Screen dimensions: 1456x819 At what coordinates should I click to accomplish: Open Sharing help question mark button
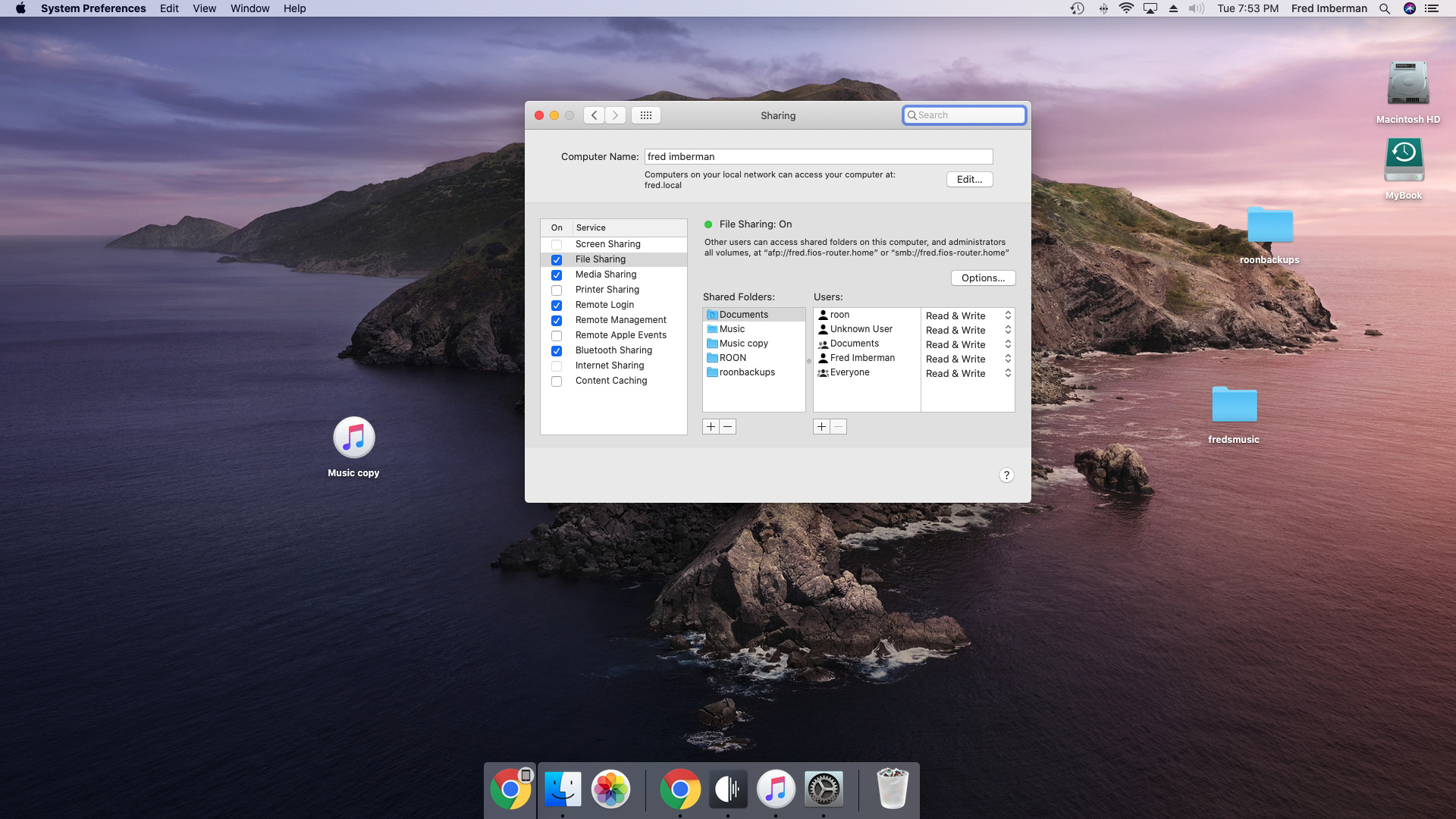pos(1006,475)
